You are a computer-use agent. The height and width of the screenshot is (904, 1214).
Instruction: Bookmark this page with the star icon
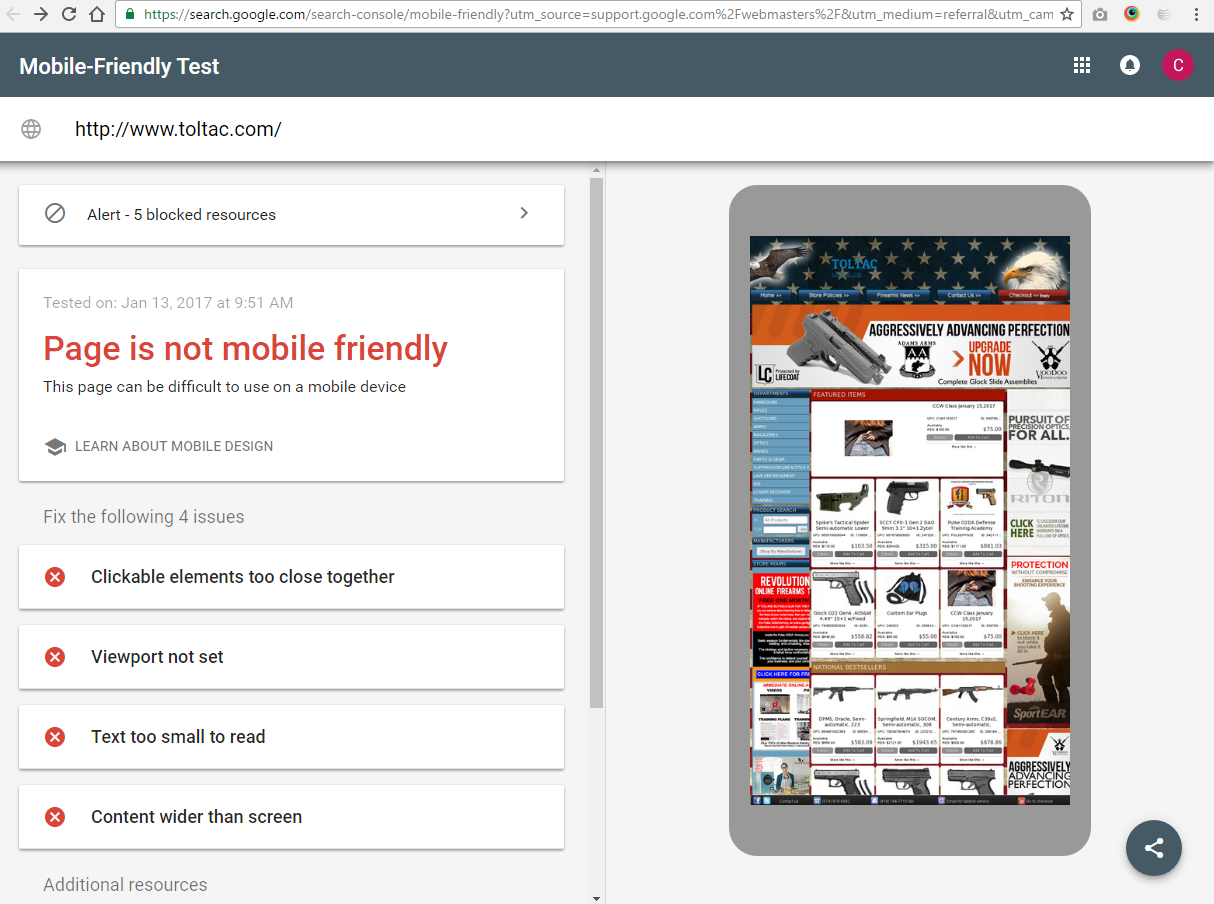(x=1067, y=14)
